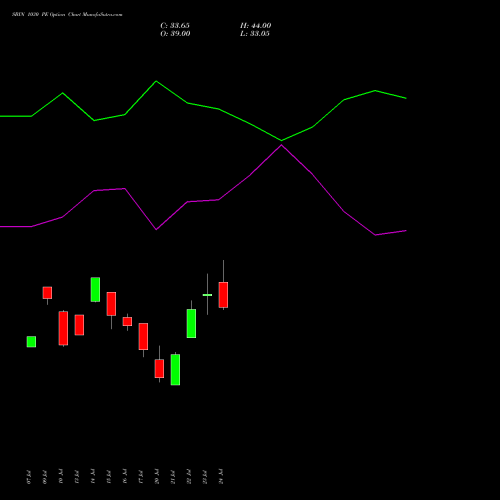Click the low price value L: 33.05
The width and height of the screenshot is (500, 500).
click(255, 34)
